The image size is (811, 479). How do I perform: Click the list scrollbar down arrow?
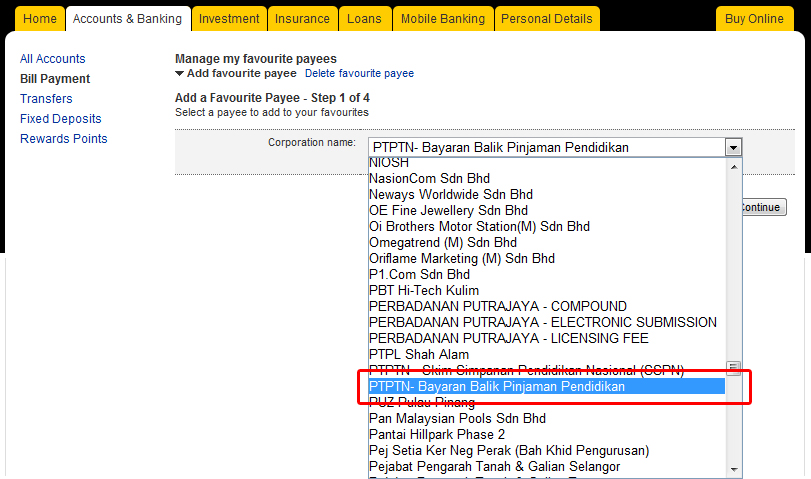pos(733,470)
